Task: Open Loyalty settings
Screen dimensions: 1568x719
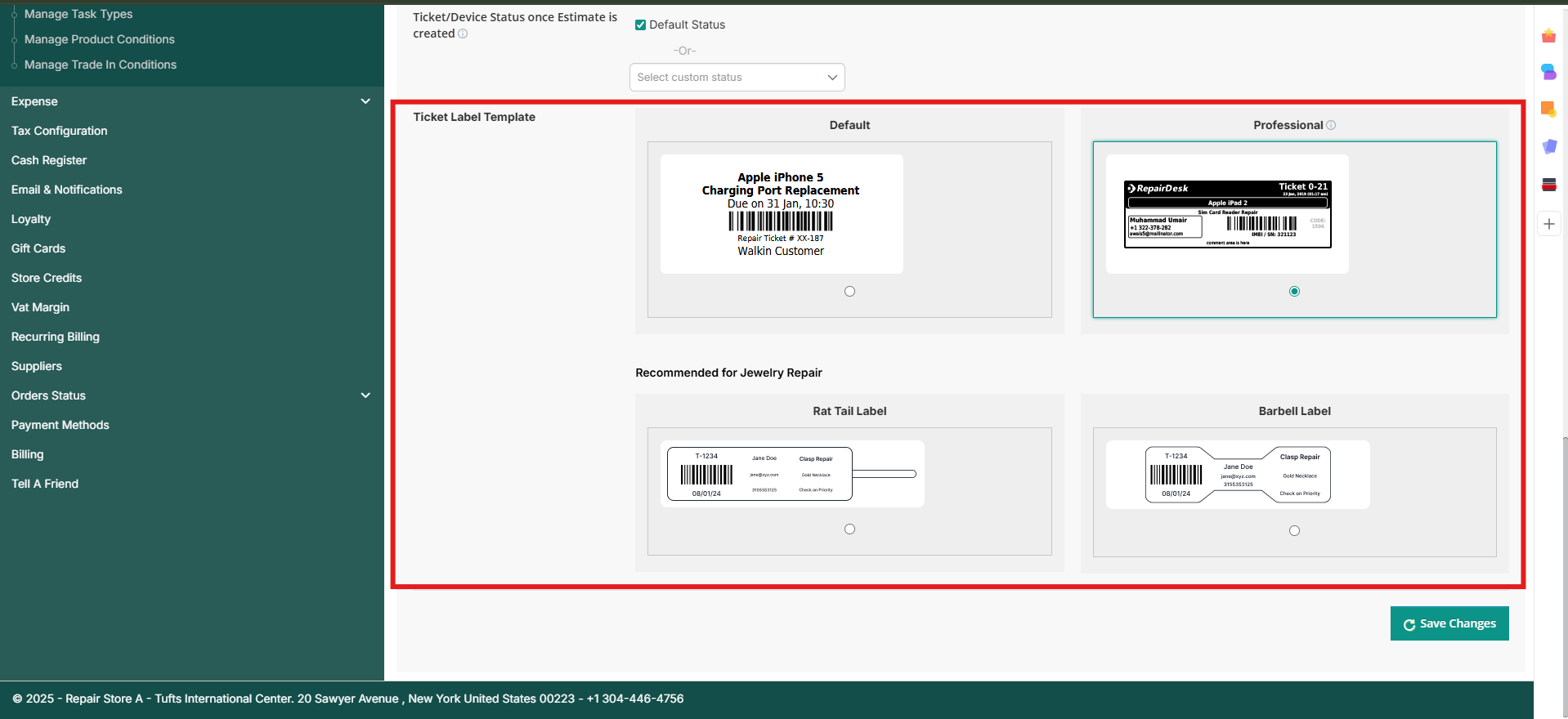Action: pyautogui.click(x=31, y=219)
